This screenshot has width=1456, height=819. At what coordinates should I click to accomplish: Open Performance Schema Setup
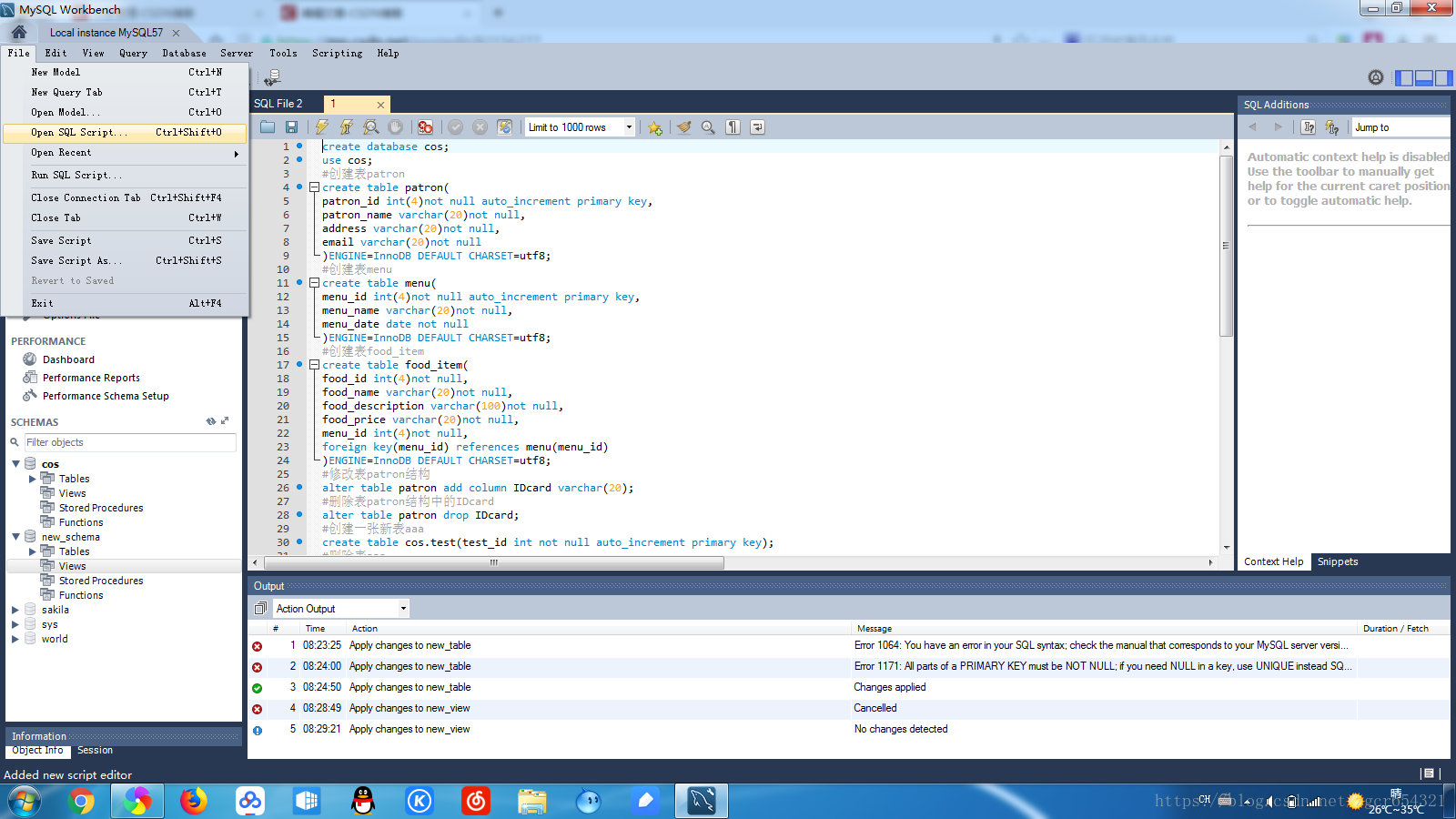[x=106, y=396]
